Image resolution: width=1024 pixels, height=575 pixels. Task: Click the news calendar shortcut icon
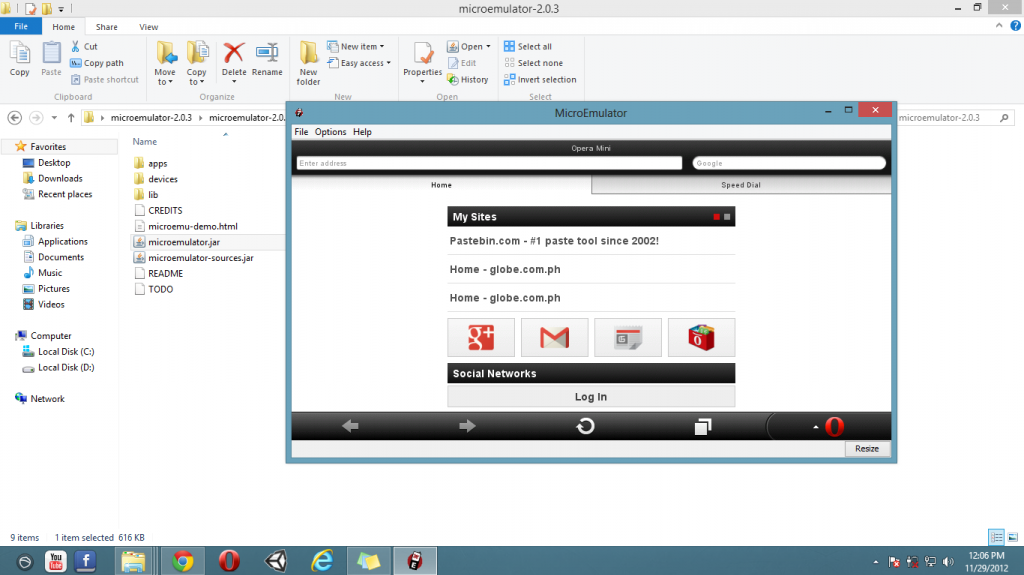pos(627,338)
